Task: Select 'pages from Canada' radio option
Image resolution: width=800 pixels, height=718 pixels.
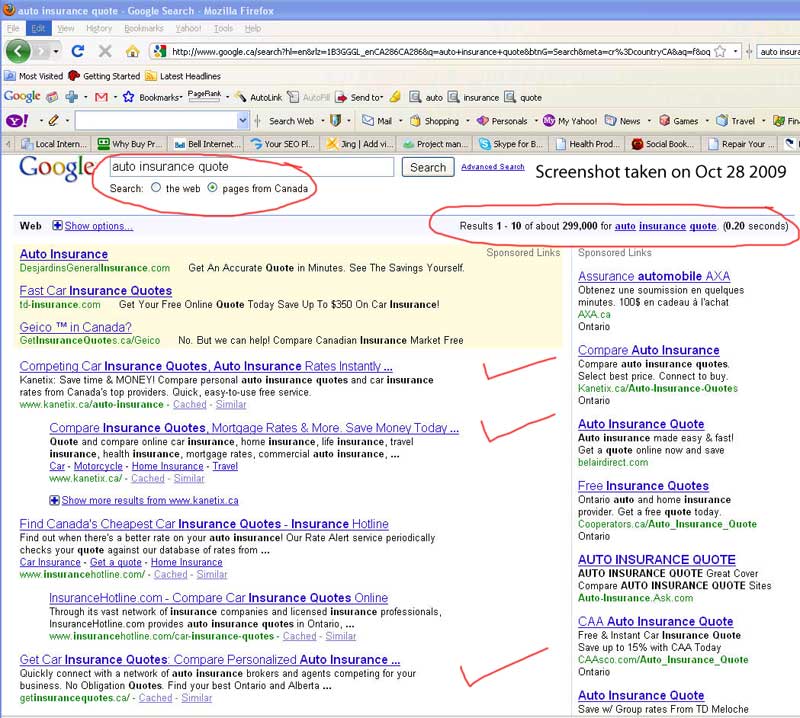Action: [x=212, y=188]
